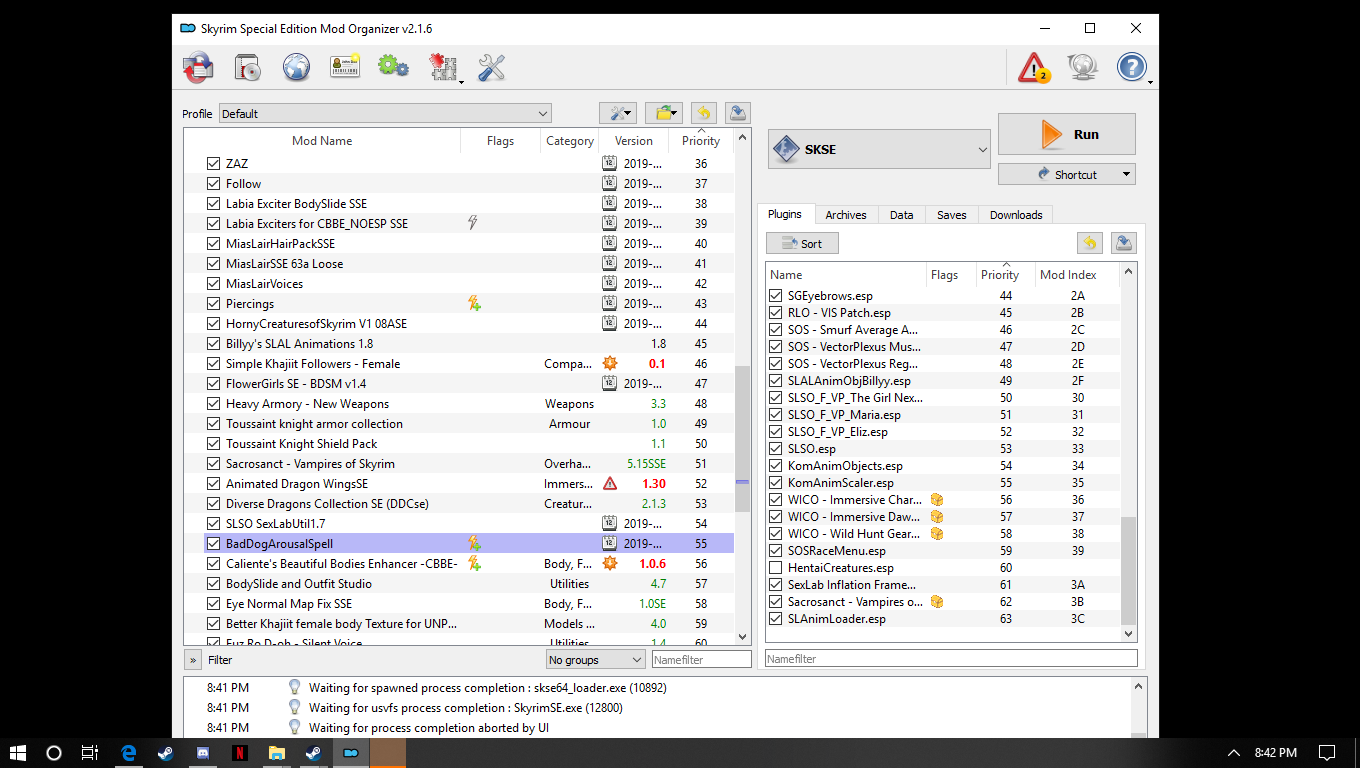Click the taskbar clock 8:42 PM
The image size is (1360, 768).
[1275, 753]
